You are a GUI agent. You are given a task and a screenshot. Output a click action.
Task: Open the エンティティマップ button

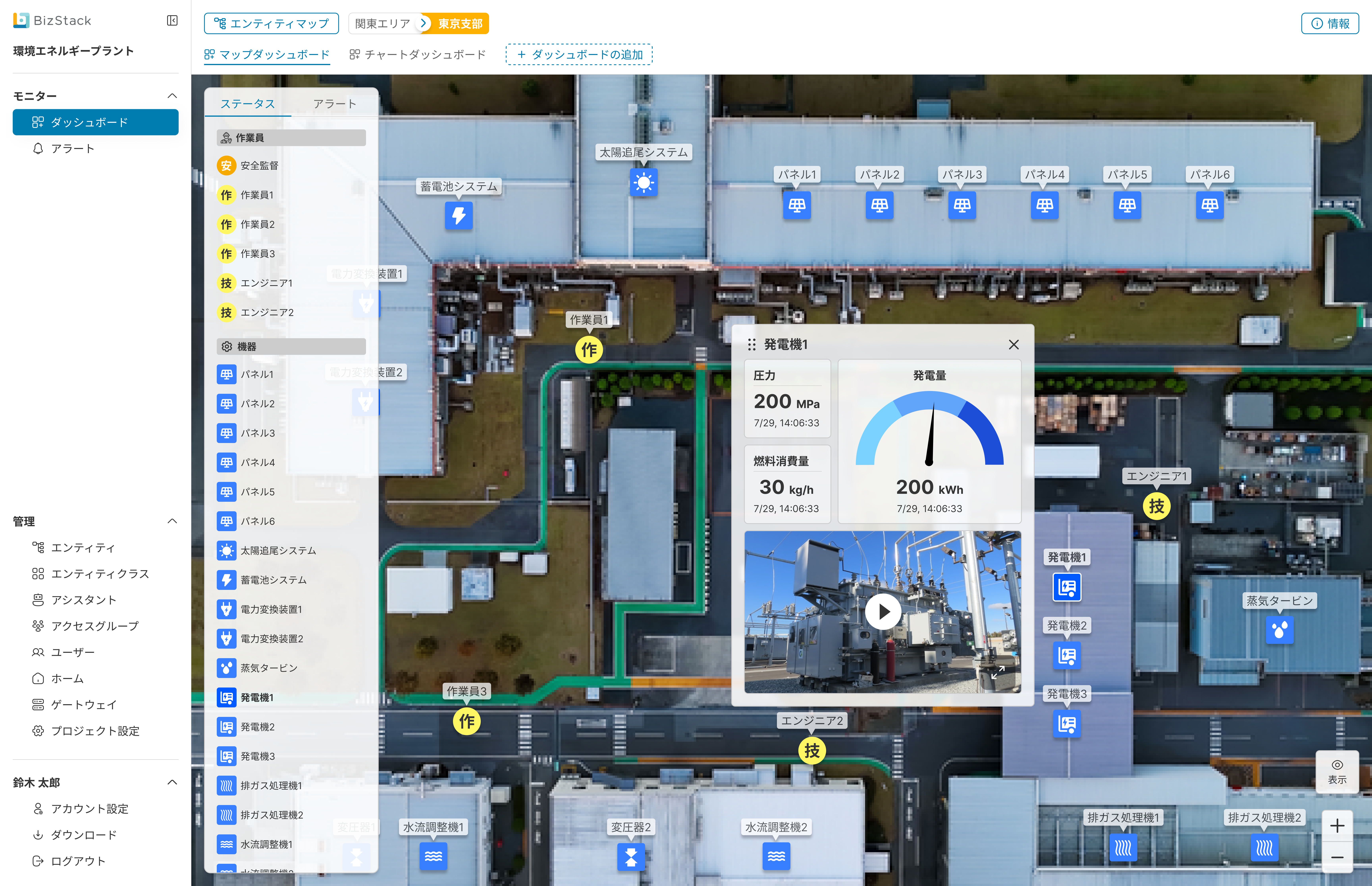[x=272, y=24]
